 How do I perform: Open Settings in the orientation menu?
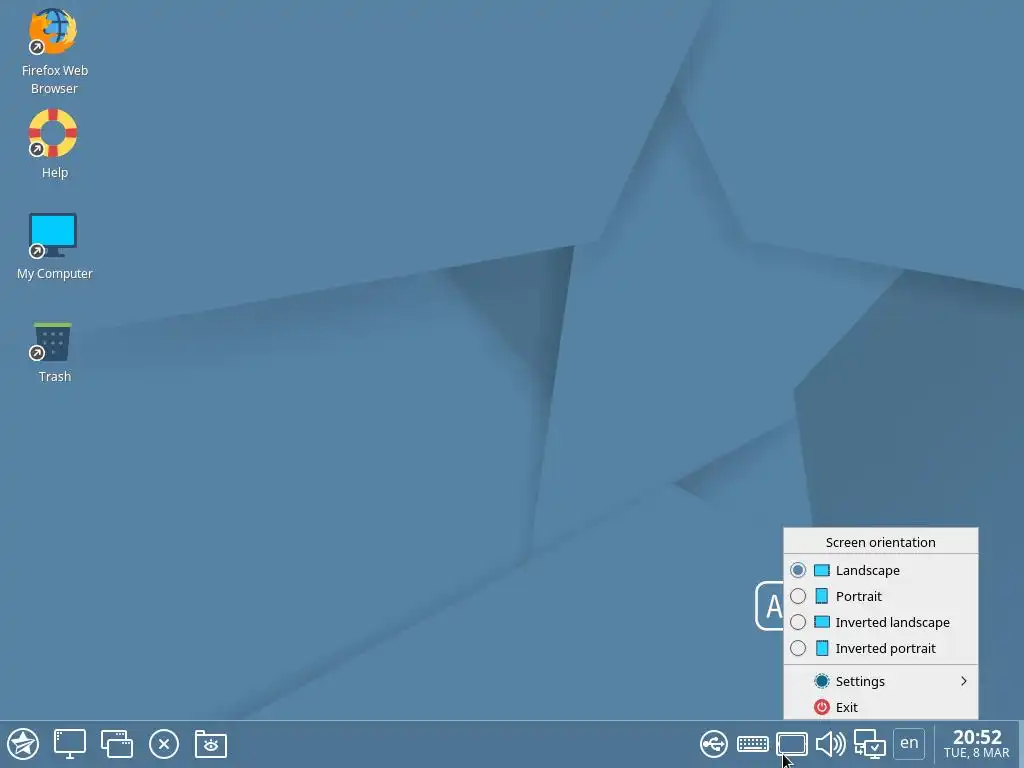click(x=880, y=681)
